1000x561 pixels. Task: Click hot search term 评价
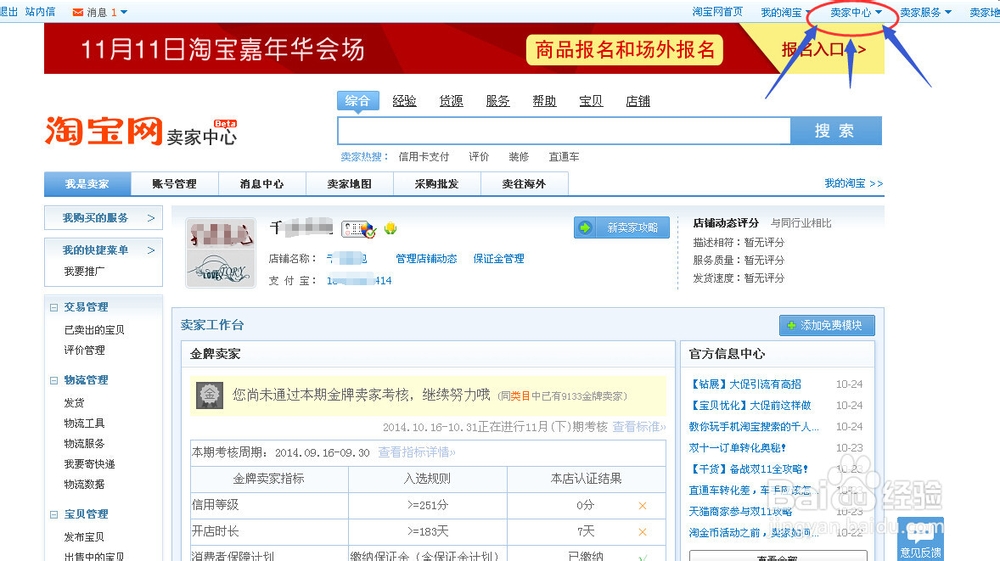pos(479,157)
